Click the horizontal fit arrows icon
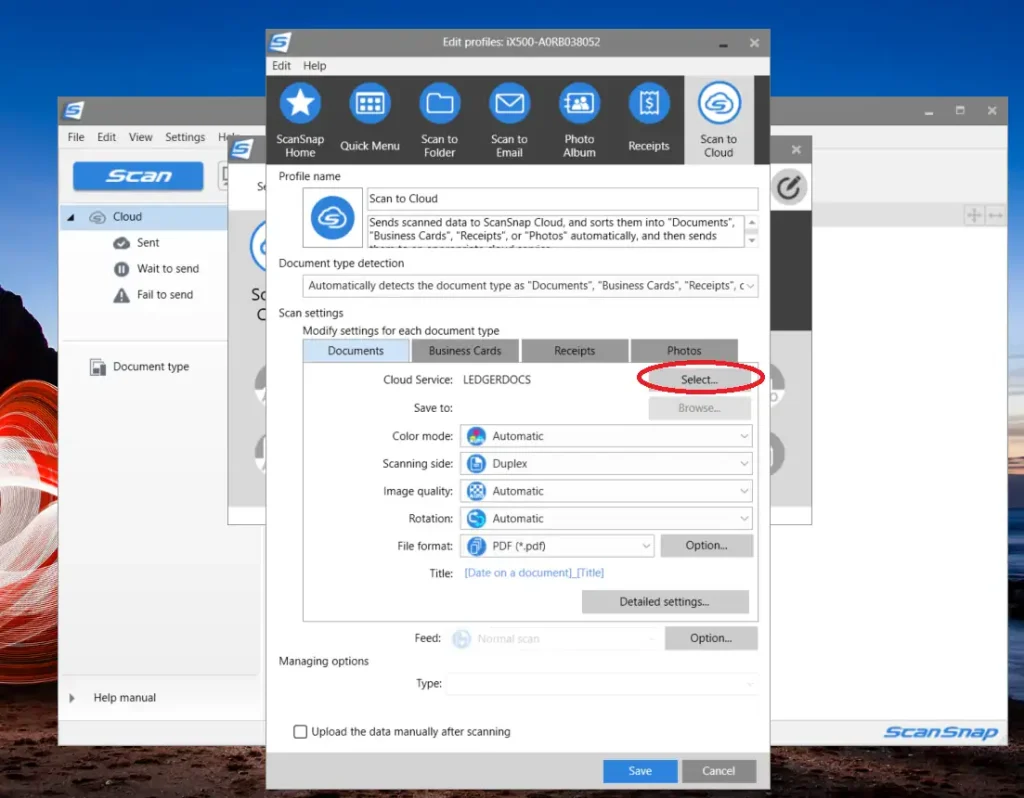1024x798 pixels. coord(995,215)
